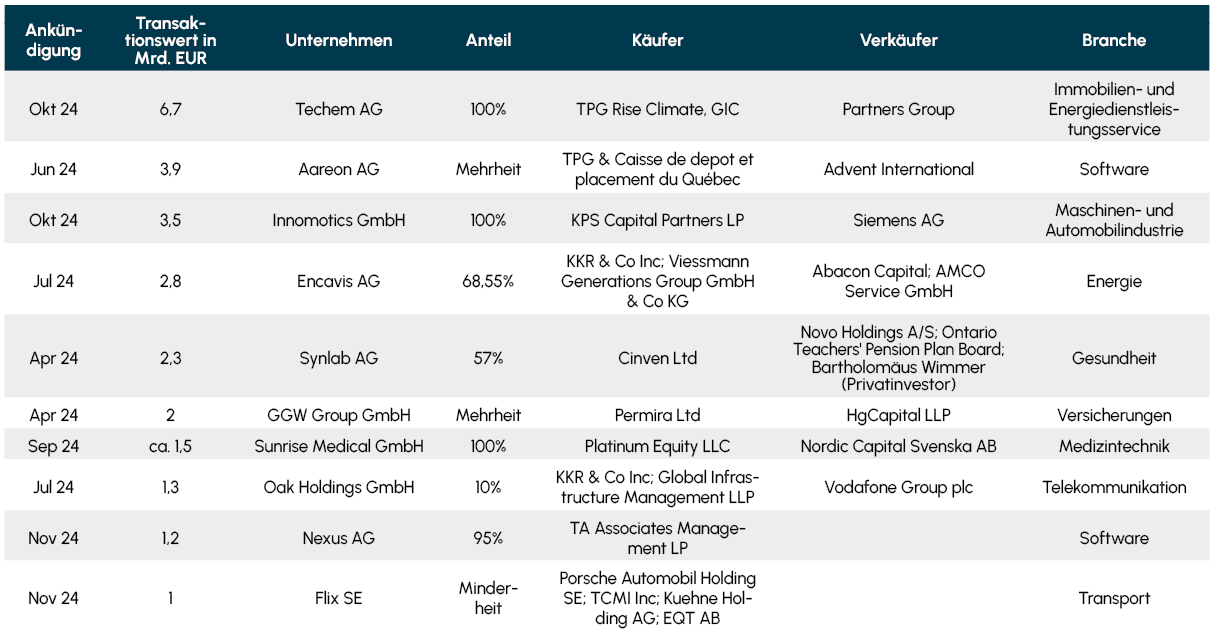Click the Käufer column header
The width and height of the screenshot is (1212, 630).
point(657,41)
